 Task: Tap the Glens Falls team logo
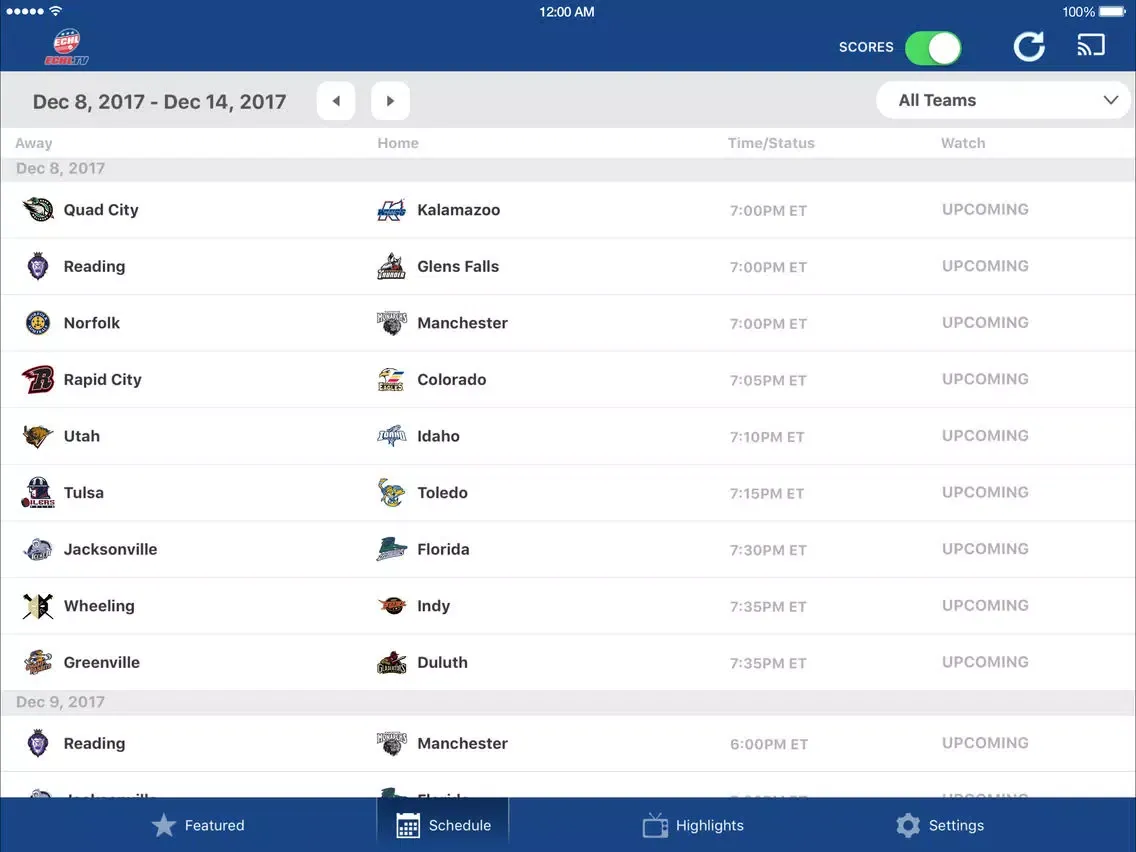[391, 266]
